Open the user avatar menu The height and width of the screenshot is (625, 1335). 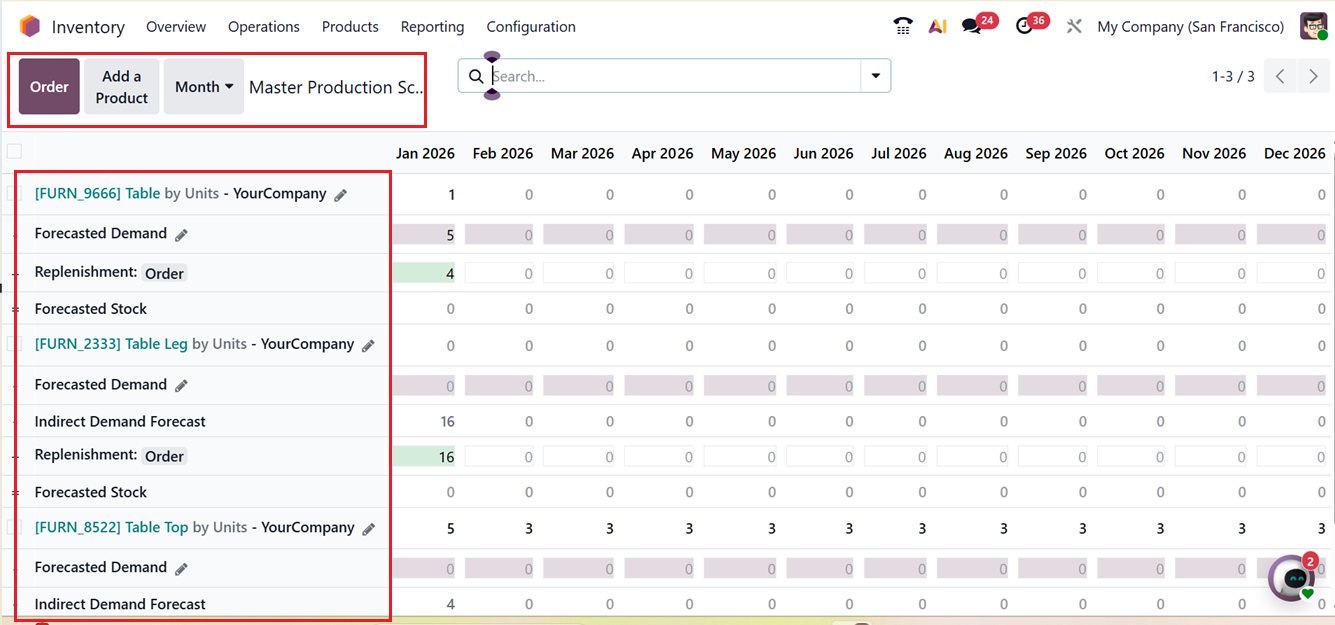tap(1314, 26)
